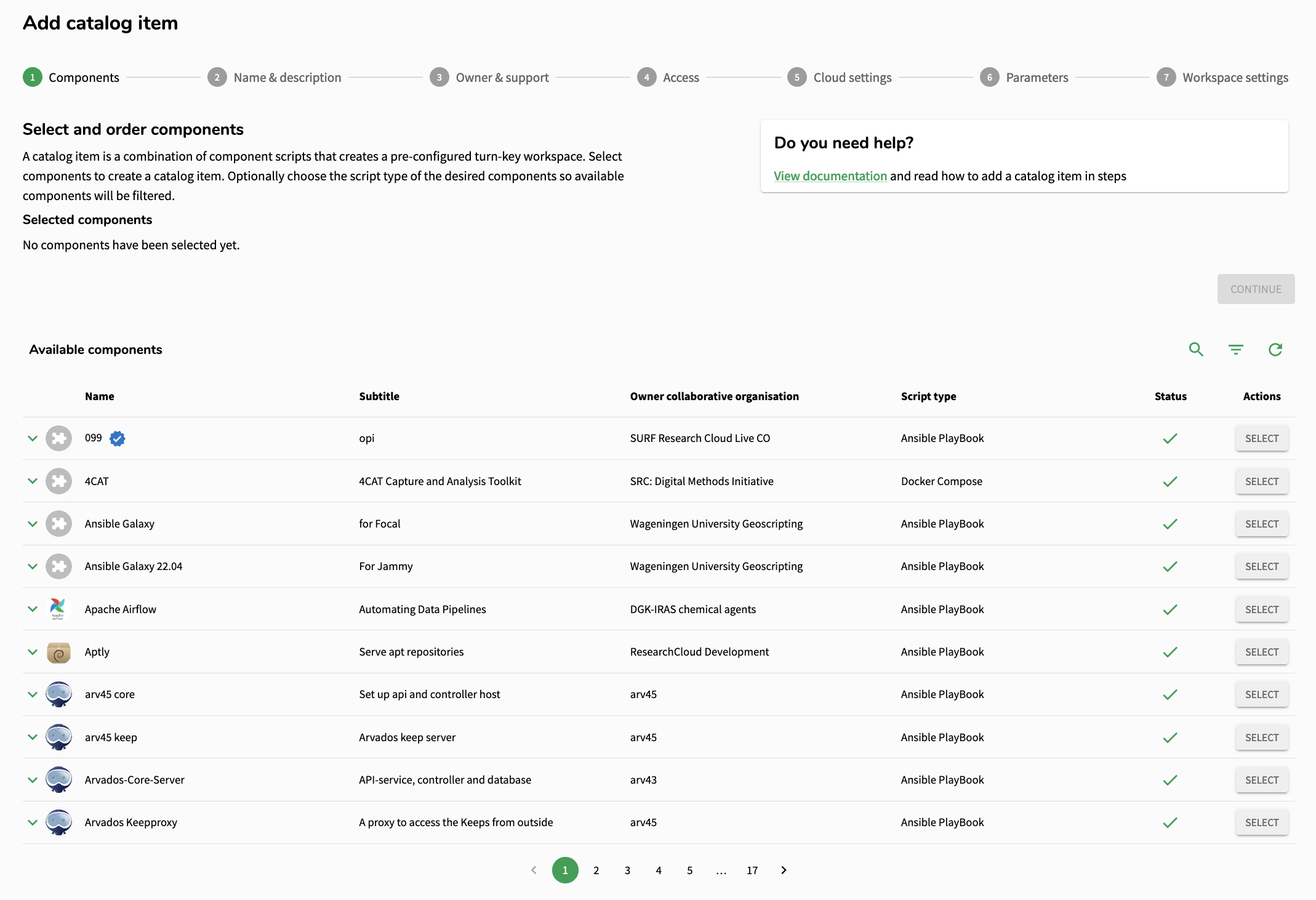1316x900 pixels.
Task: Go to page 2 of components
Action: click(x=596, y=870)
